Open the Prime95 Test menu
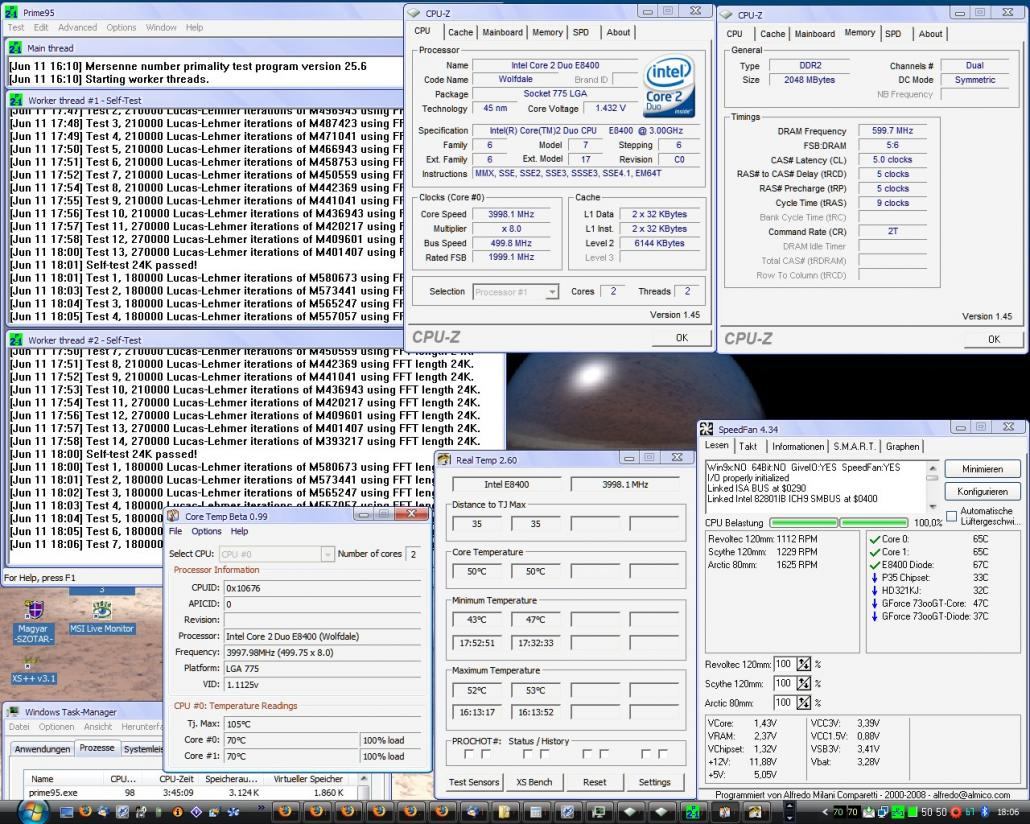 click(16, 28)
